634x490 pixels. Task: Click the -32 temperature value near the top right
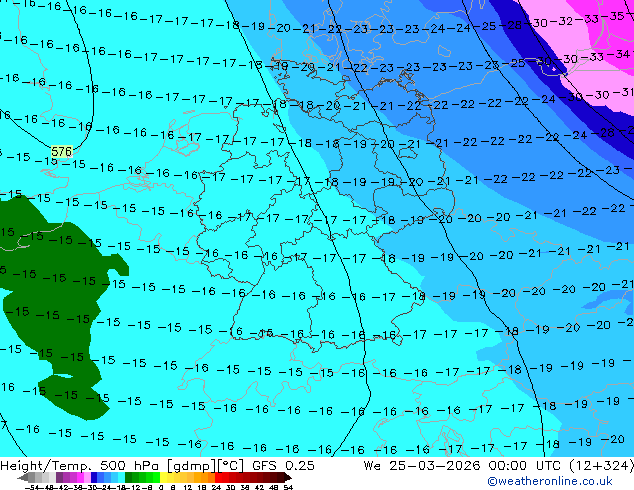[x=562, y=21]
